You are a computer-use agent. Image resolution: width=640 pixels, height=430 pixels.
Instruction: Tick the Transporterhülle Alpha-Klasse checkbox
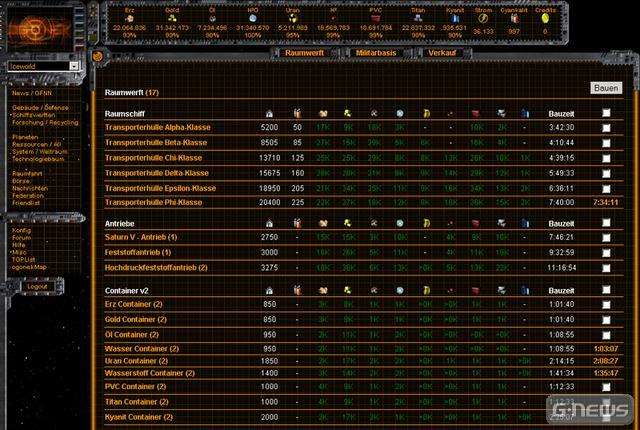pyautogui.click(x=607, y=128)
